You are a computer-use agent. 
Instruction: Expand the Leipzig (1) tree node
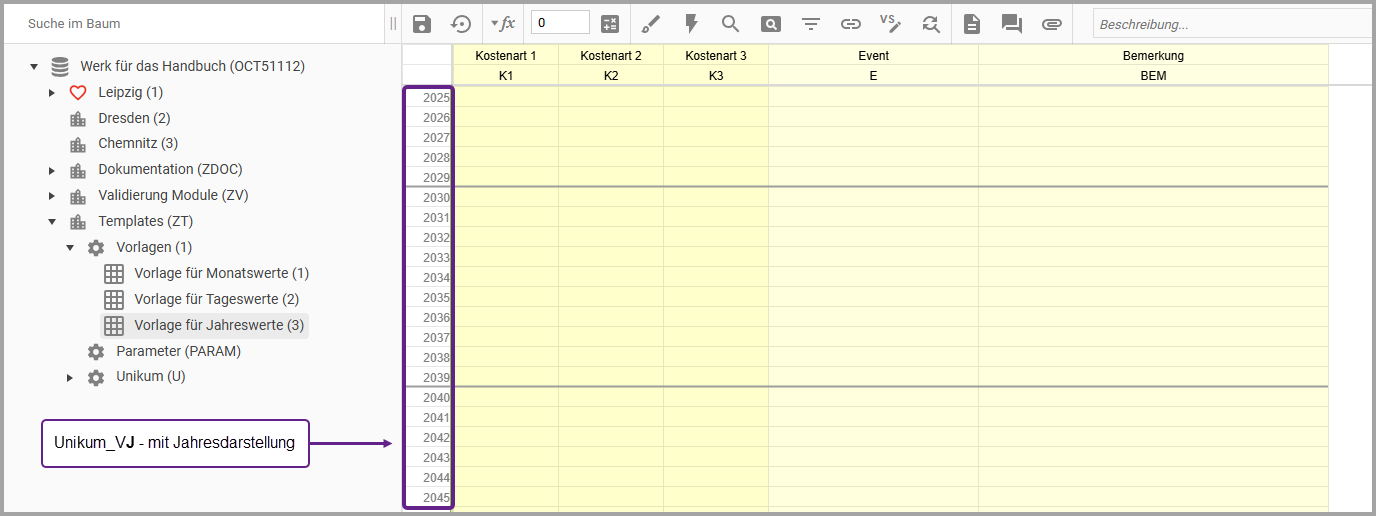(x=52, y=93)
